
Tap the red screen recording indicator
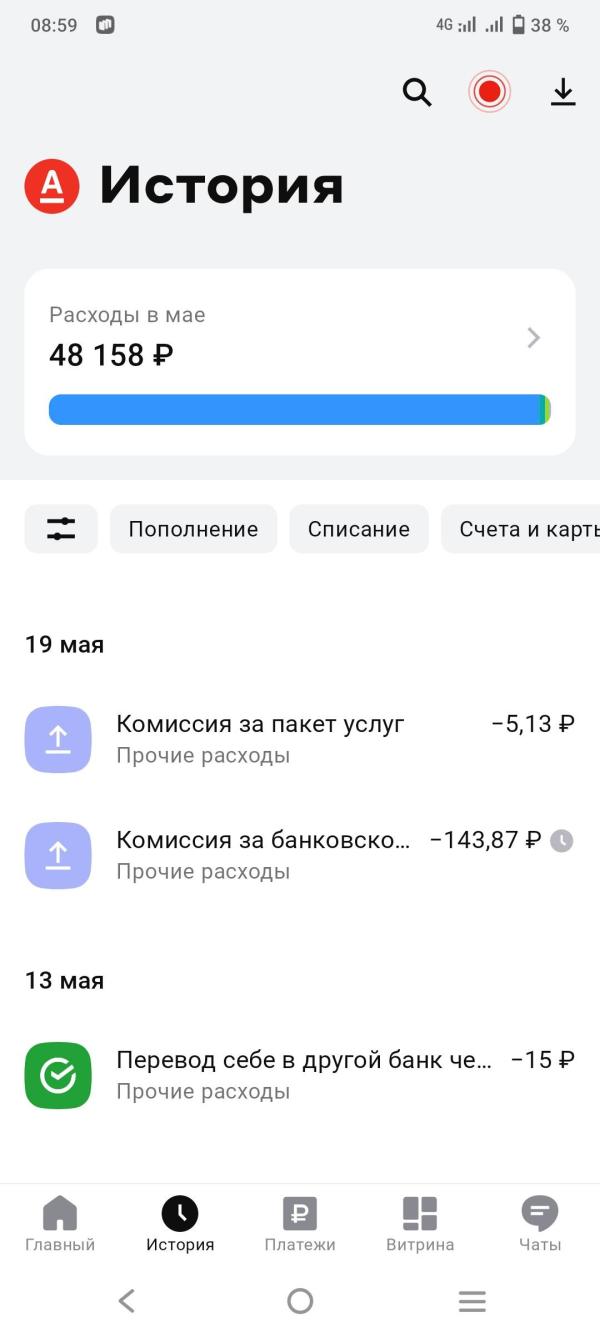click(489, 92)
